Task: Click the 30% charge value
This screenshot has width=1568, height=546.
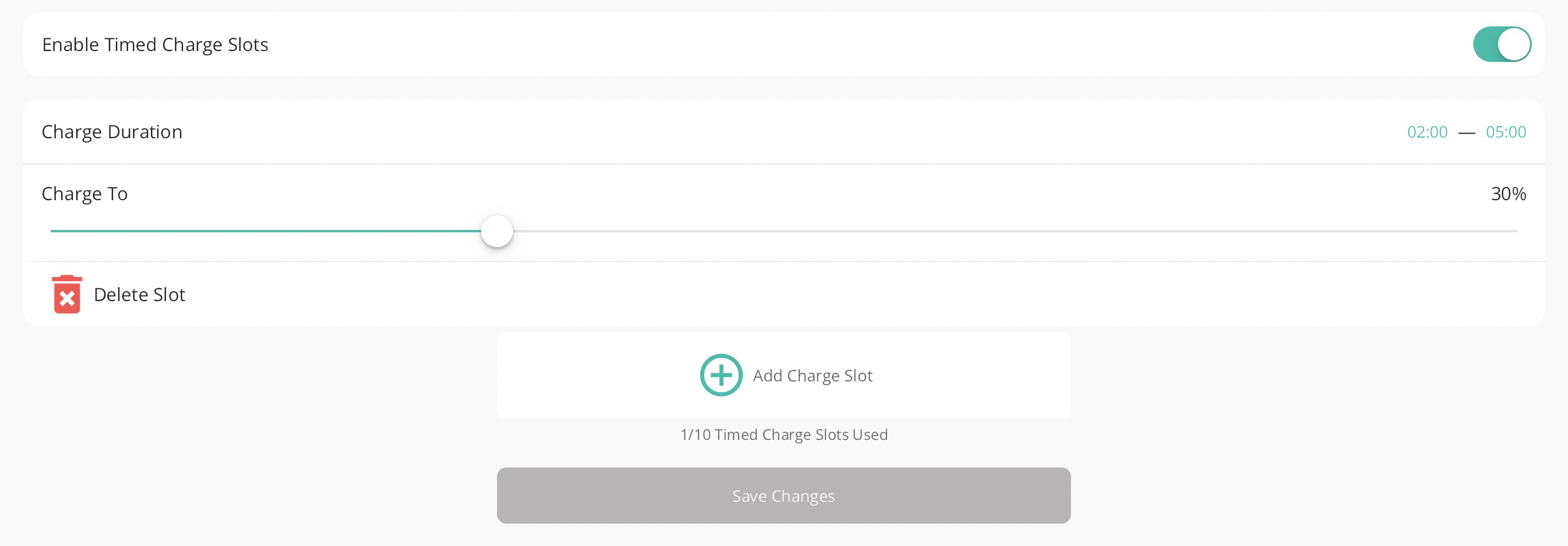Action: click(x=1508, y=194)
